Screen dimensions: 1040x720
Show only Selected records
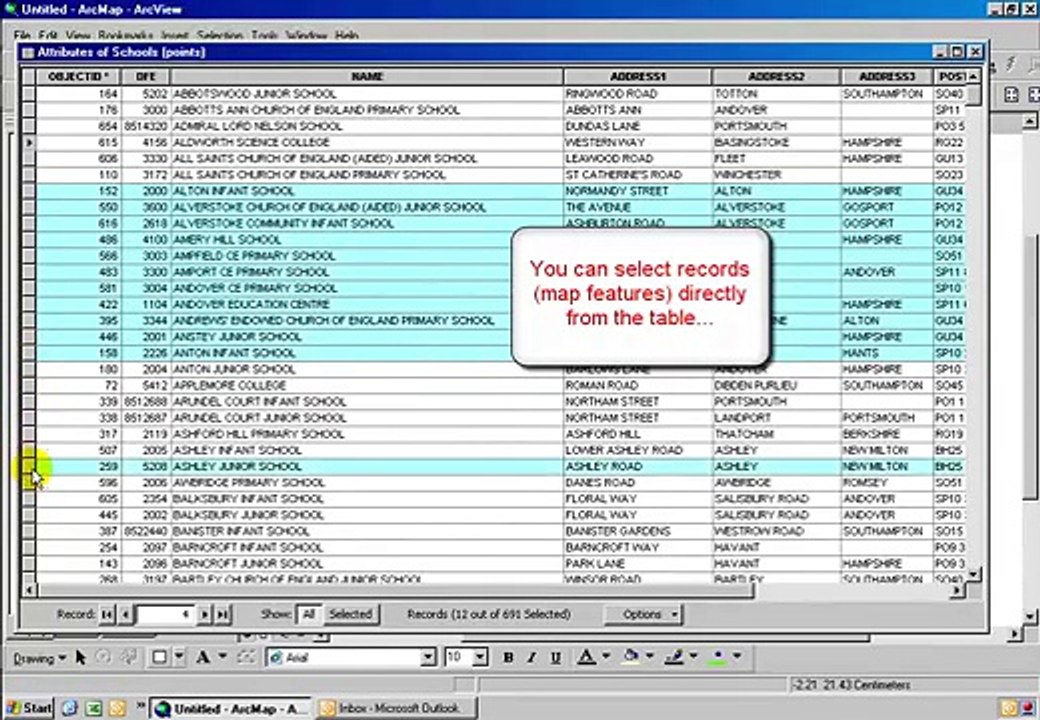click(351, 615)
